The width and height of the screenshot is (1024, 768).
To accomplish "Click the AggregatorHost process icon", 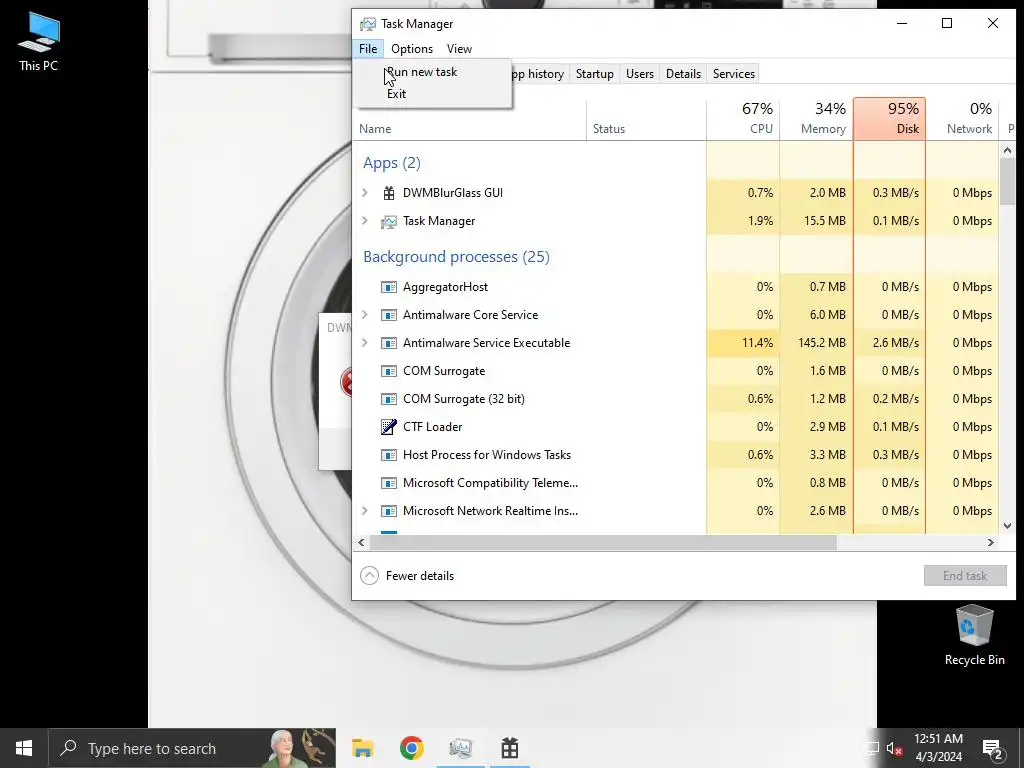I will point(389,287).
